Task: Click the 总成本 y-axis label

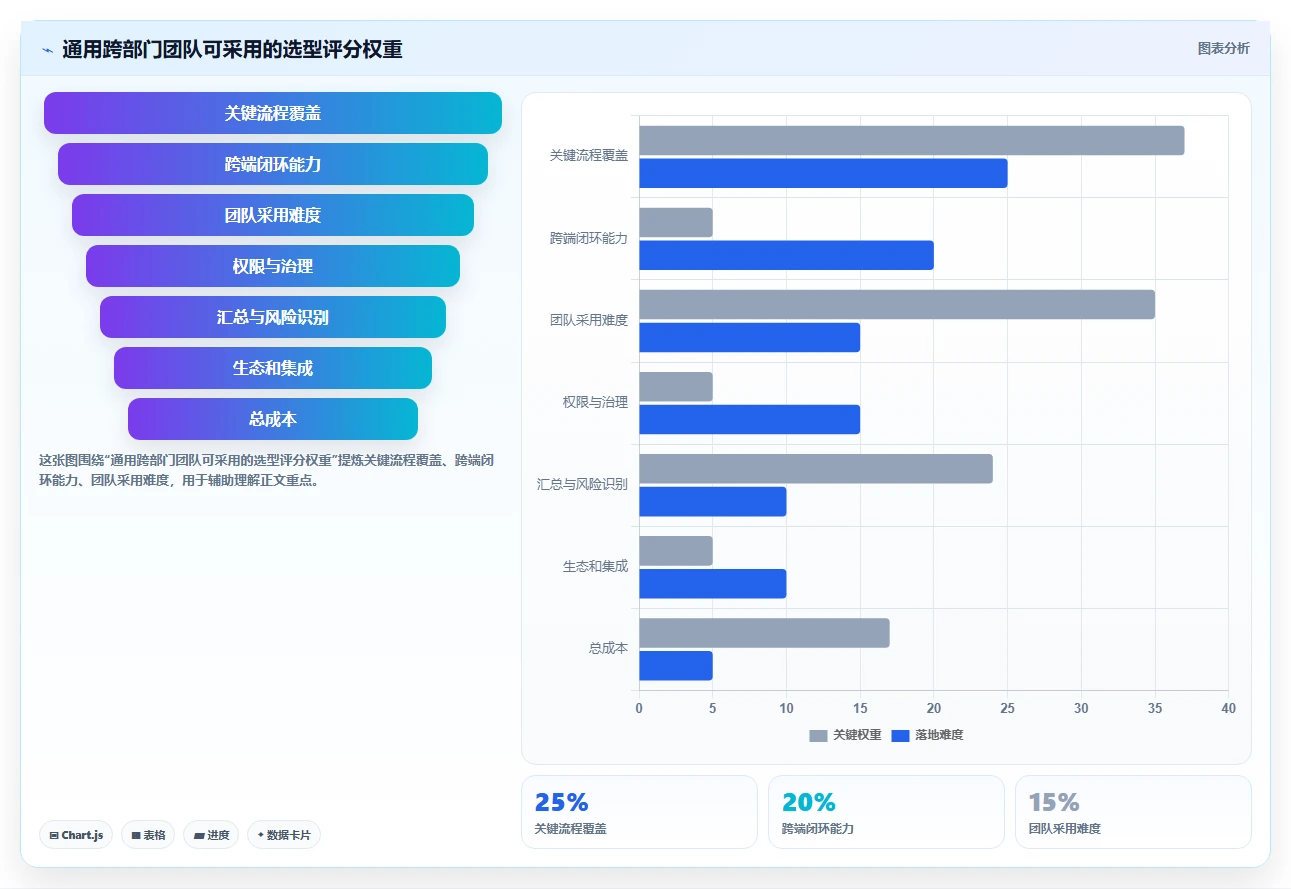Action: click(x=609, y=648)
